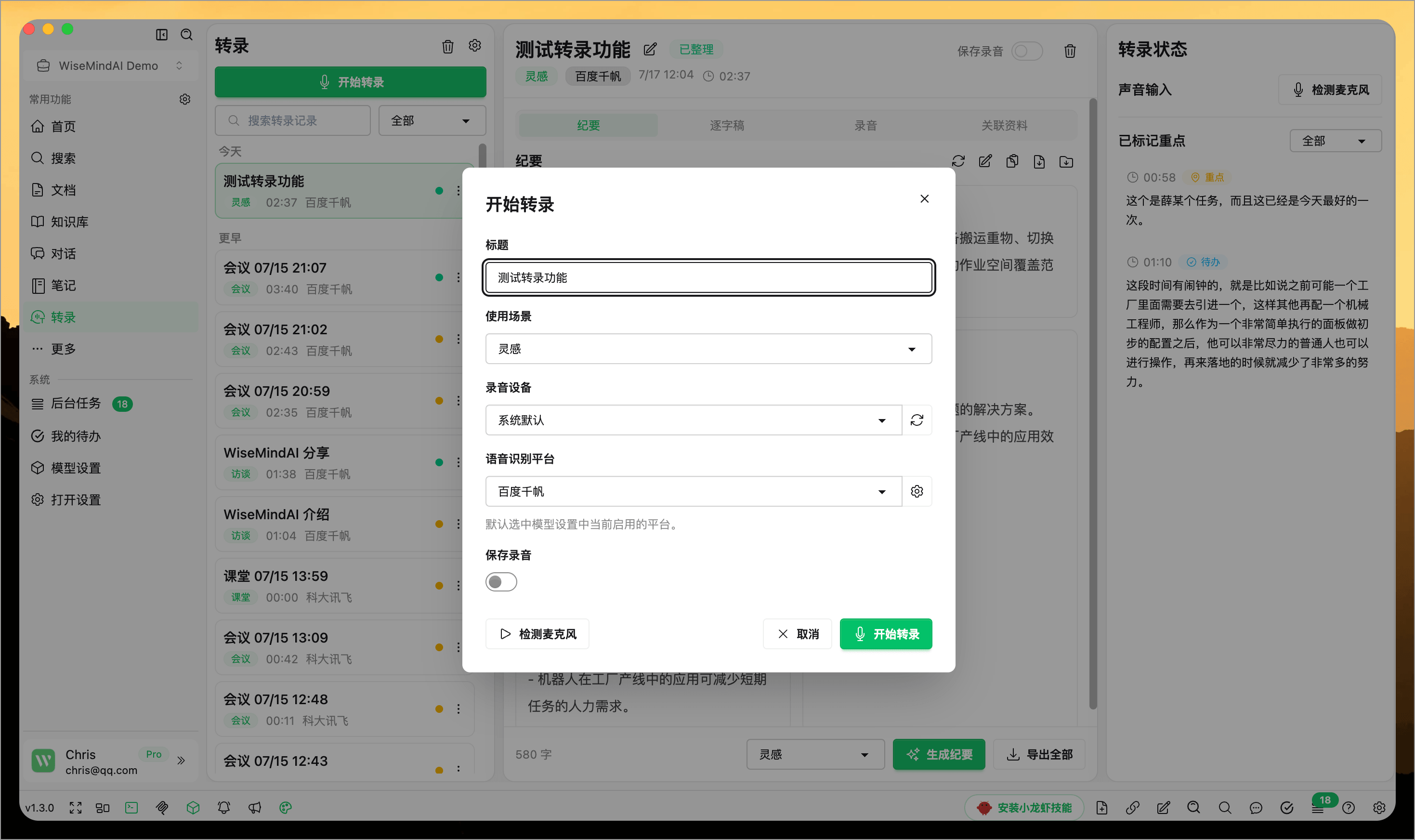The height and width of the screenshot is (840, 1415).
Task: Edit 纪要 with pencil icon
Action: coord(985,161)
